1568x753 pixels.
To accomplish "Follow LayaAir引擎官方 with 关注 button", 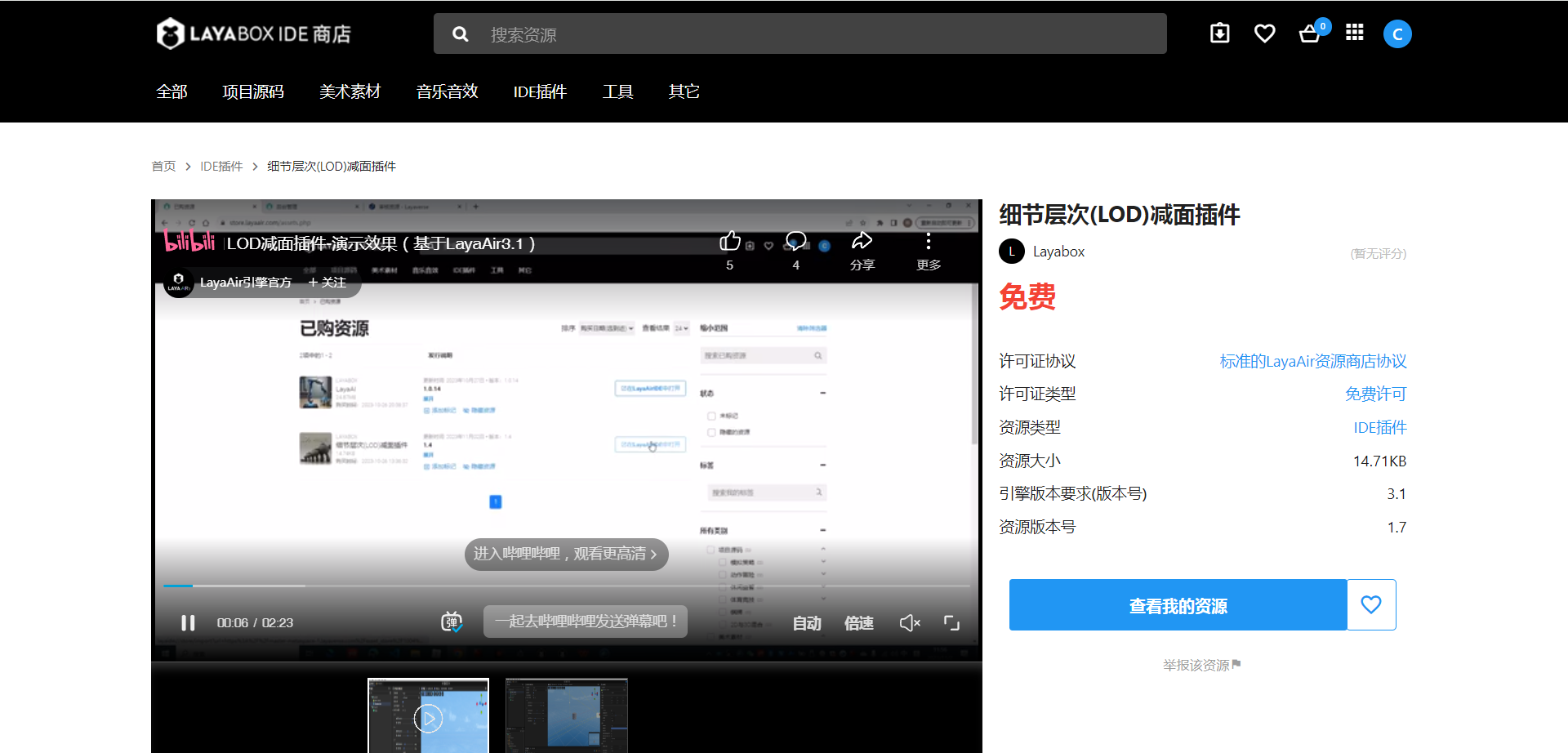I will 327,282.
